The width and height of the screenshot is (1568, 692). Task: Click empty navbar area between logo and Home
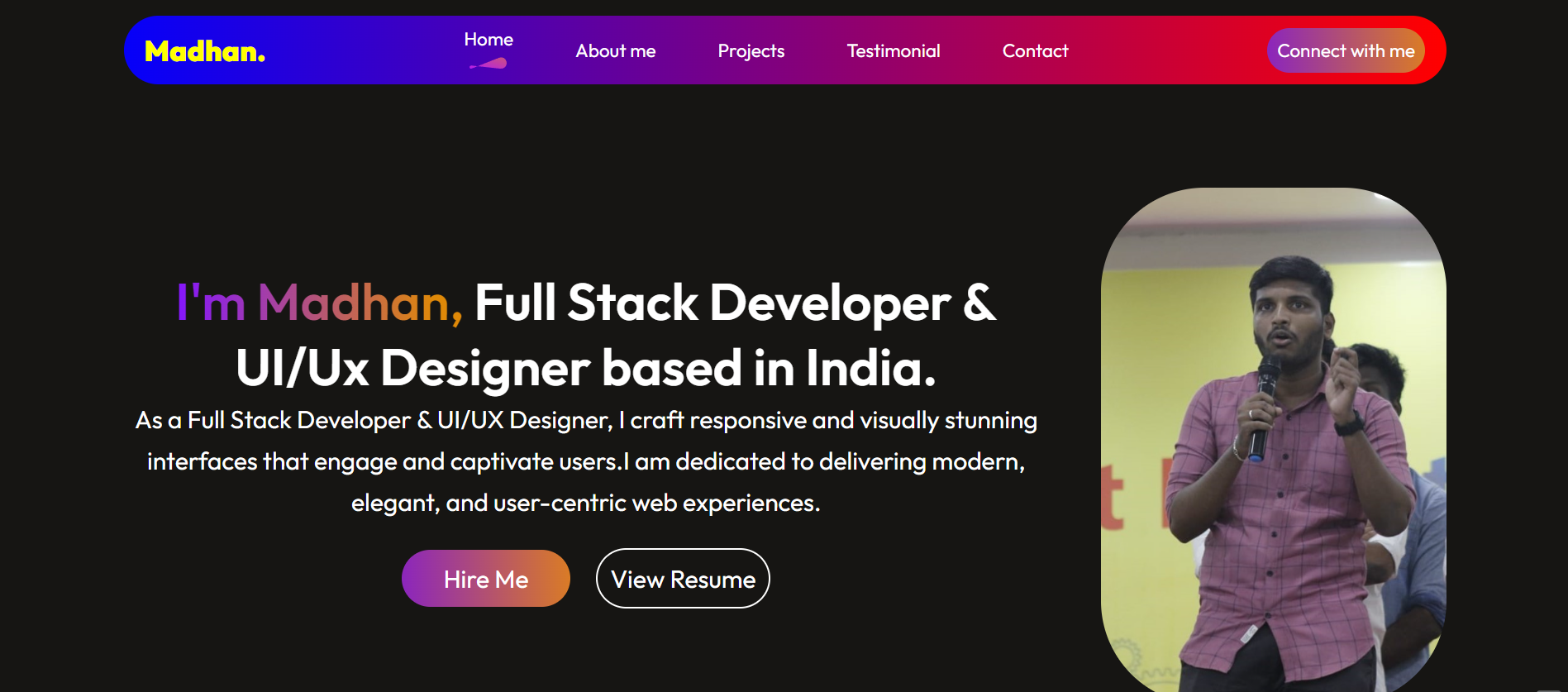[364, 51]
